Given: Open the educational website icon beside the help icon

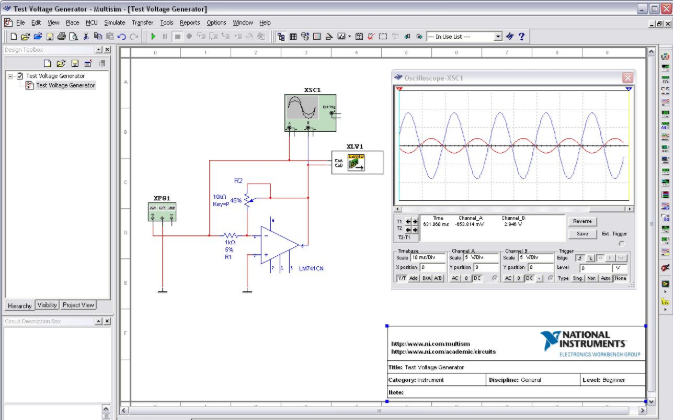Looking at the screenshot, I should click(x=510, y=37).
